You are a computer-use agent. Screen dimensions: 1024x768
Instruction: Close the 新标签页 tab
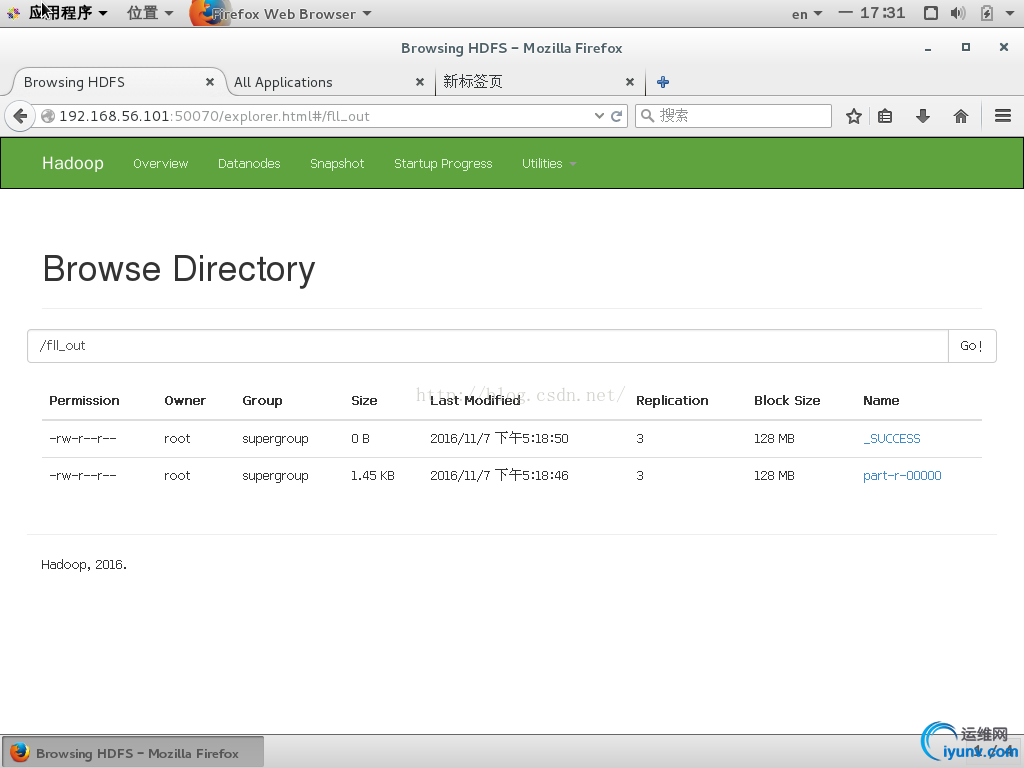pyautogui.click(x=630, y=82)
